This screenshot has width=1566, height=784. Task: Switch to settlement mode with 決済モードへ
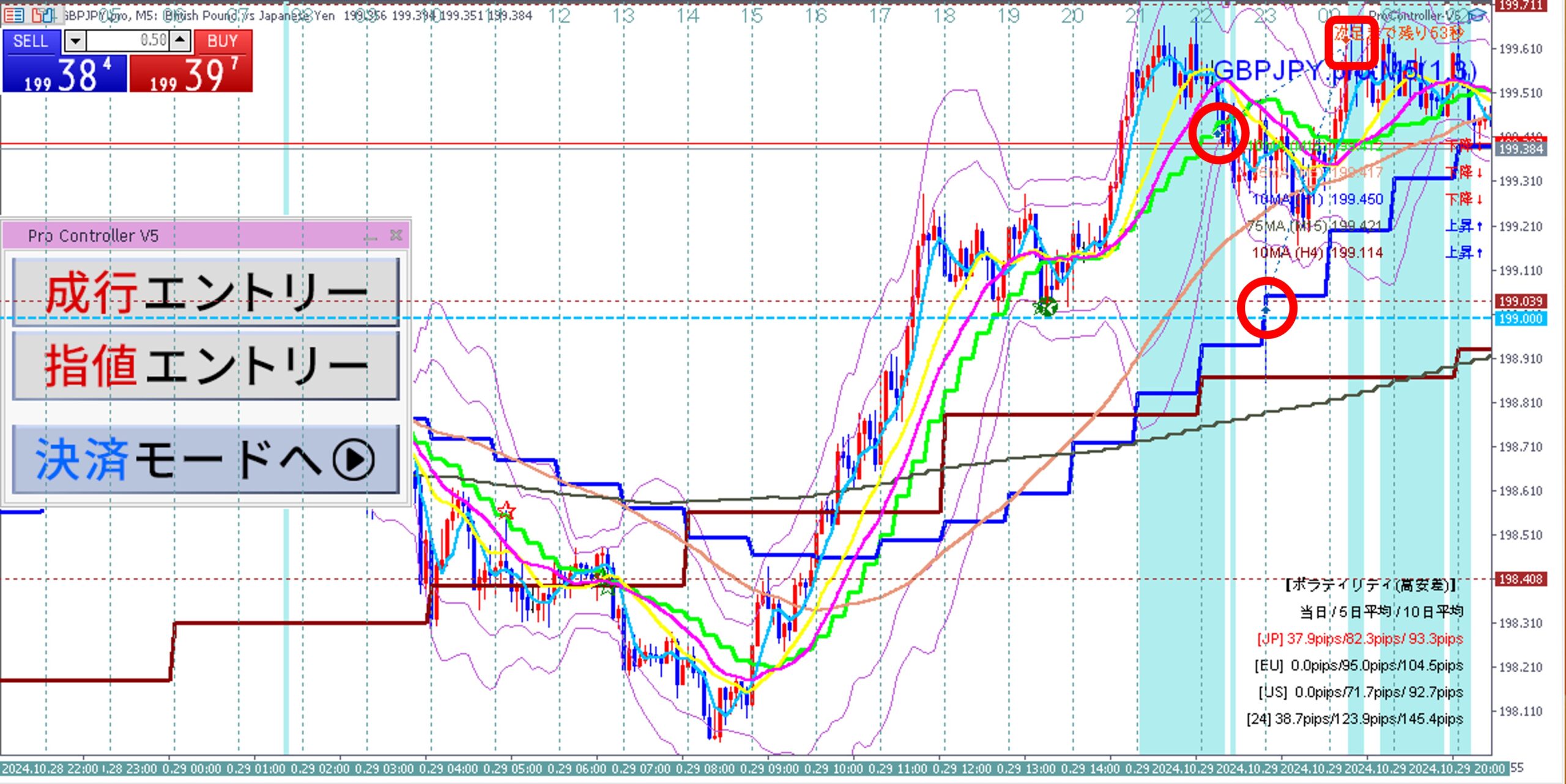(206, 459)
